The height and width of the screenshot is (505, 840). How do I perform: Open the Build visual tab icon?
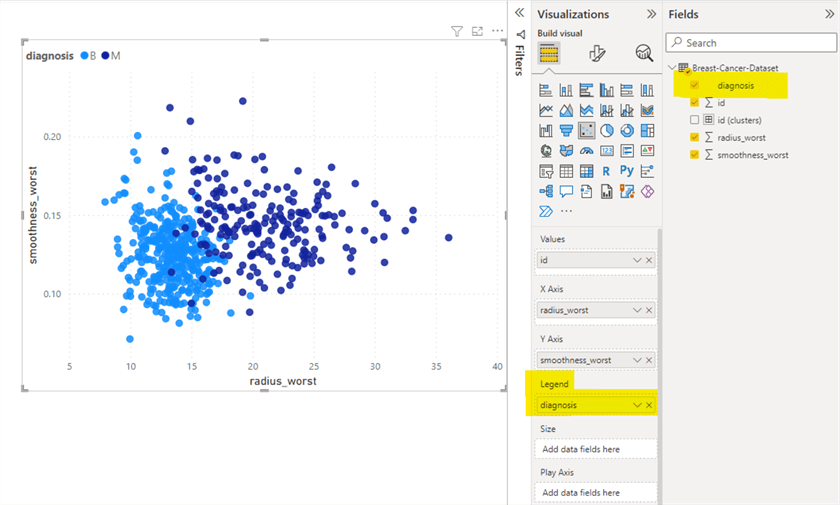click(549, 54)
